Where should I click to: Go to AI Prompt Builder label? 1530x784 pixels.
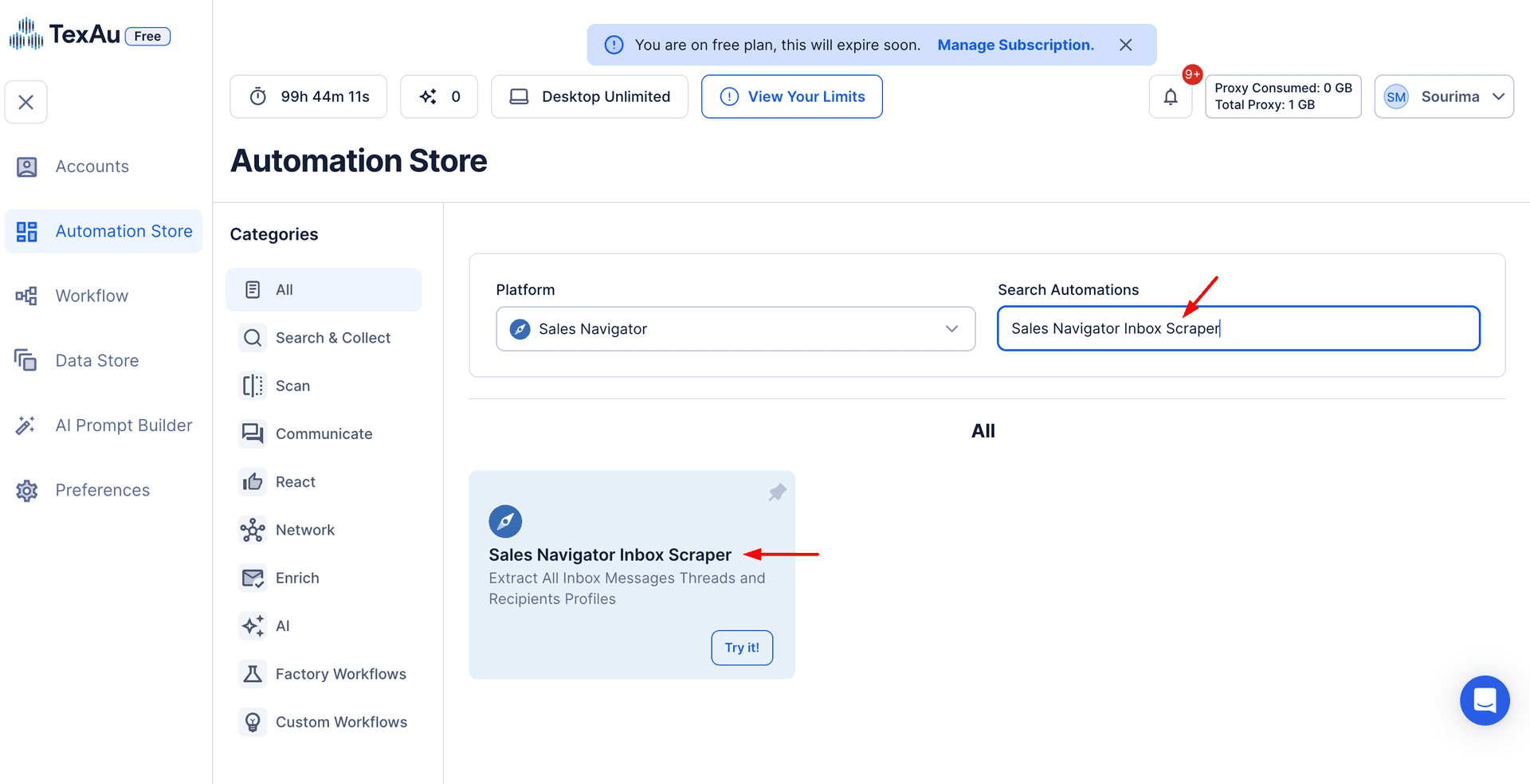[x=124, y=425]
